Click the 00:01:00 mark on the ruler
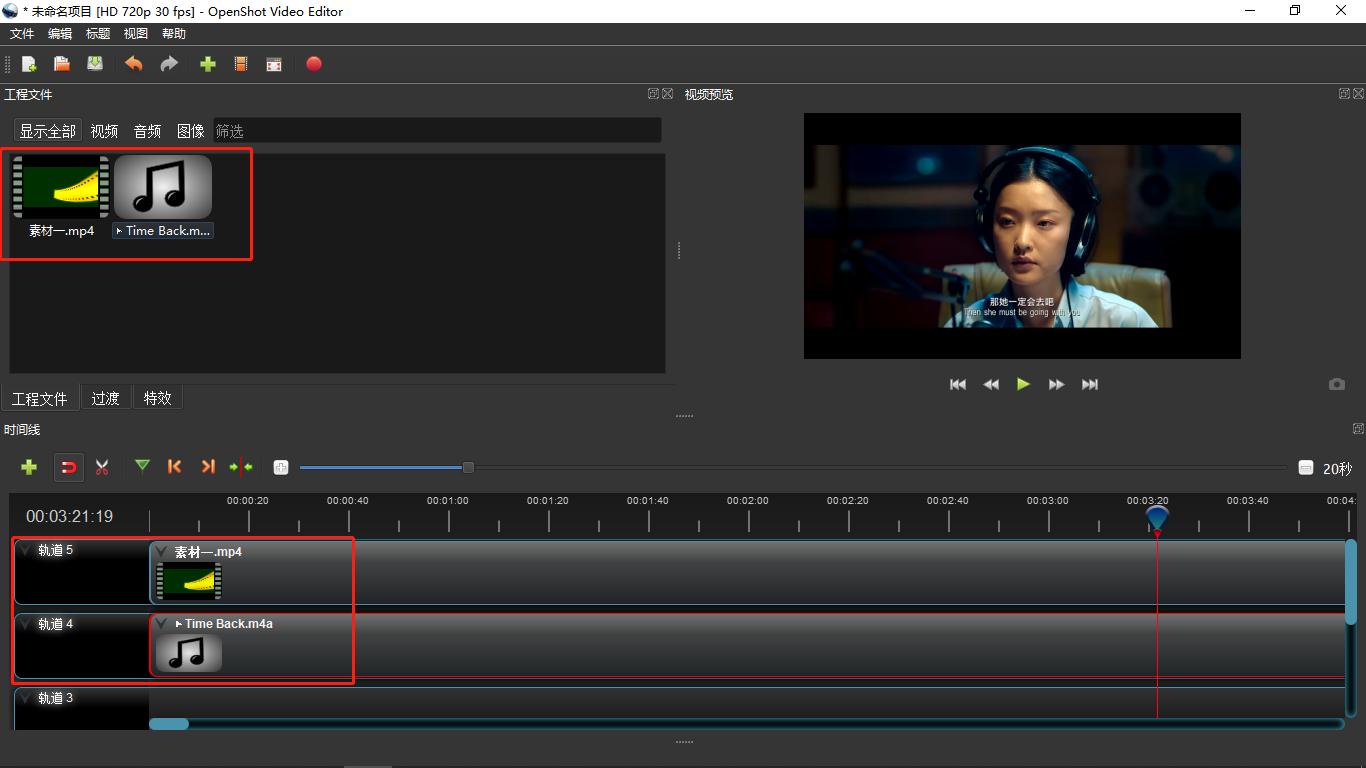The height and width of the screenshot is (768, 1366). coord(448,500)
